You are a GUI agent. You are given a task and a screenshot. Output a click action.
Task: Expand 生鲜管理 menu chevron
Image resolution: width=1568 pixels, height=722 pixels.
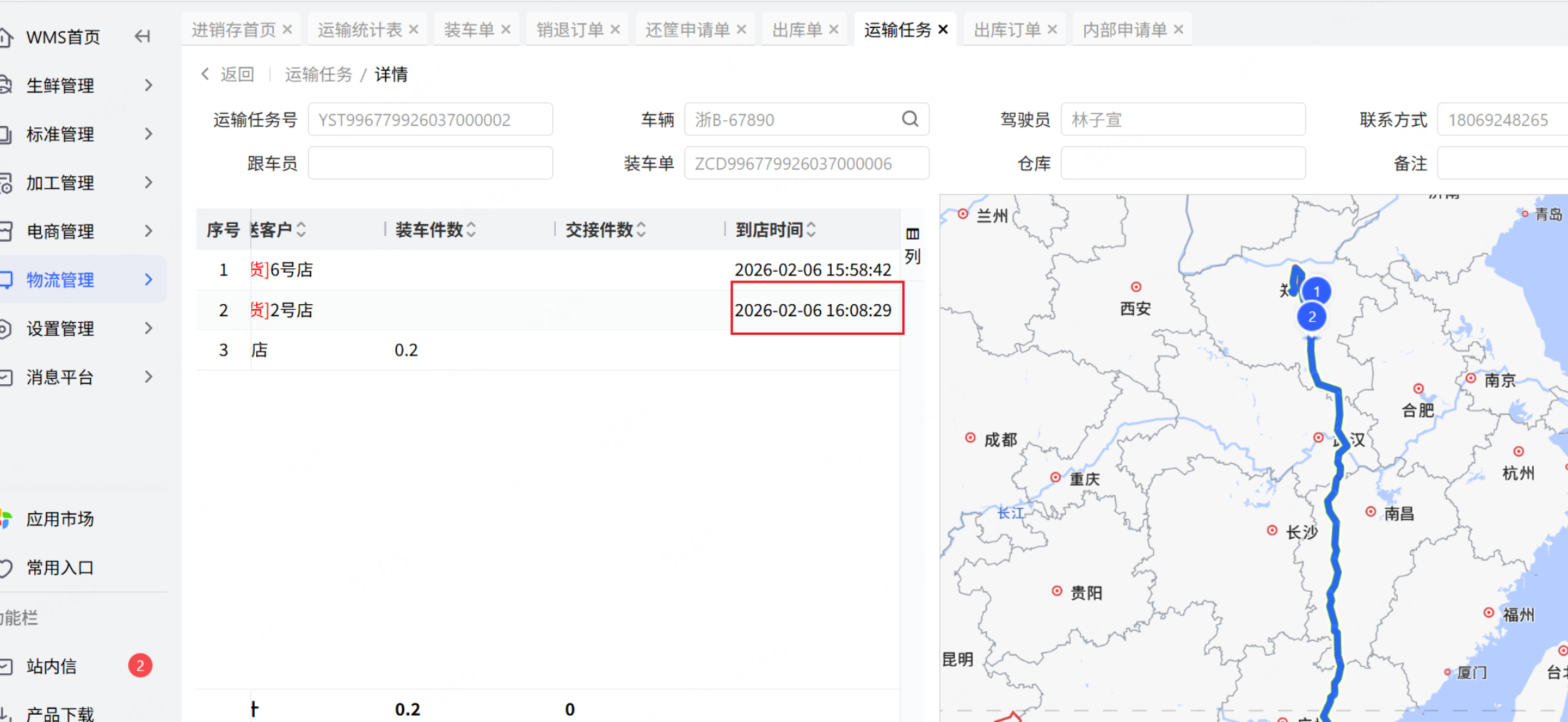pyautogui.click(x=148, y=85)
